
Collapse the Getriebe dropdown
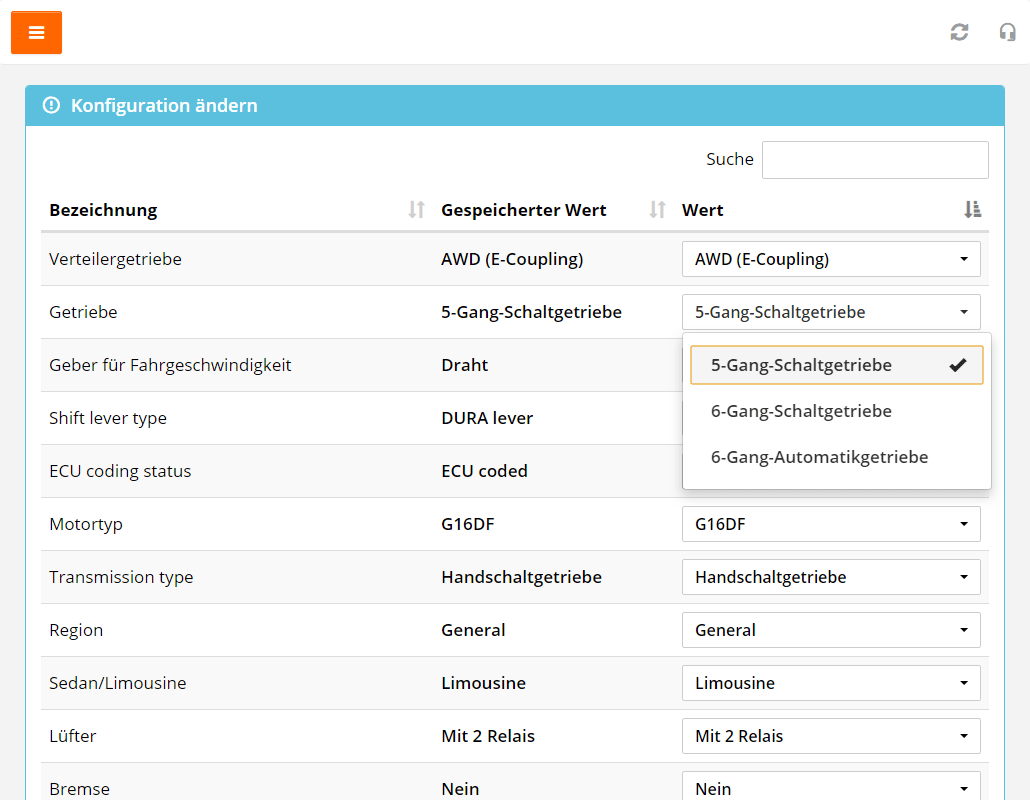831,312
